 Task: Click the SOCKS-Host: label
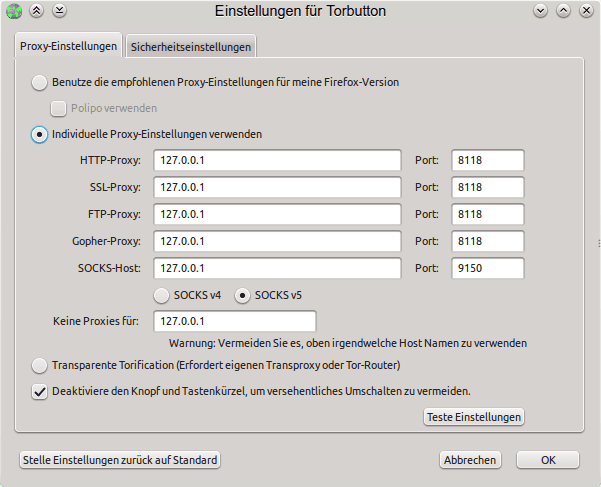pos(109,268)
